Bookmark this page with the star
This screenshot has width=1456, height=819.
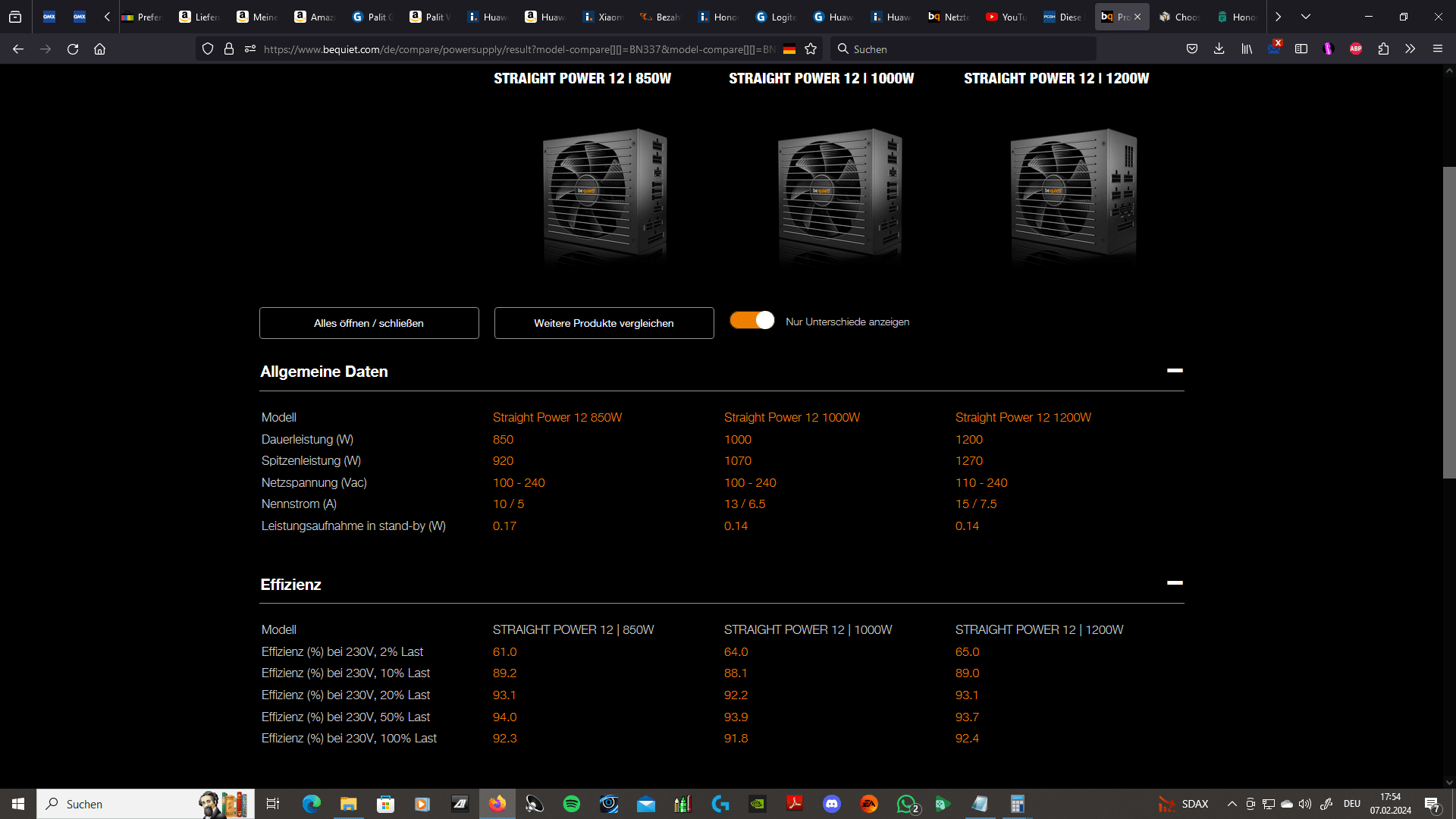coord(811,49)
